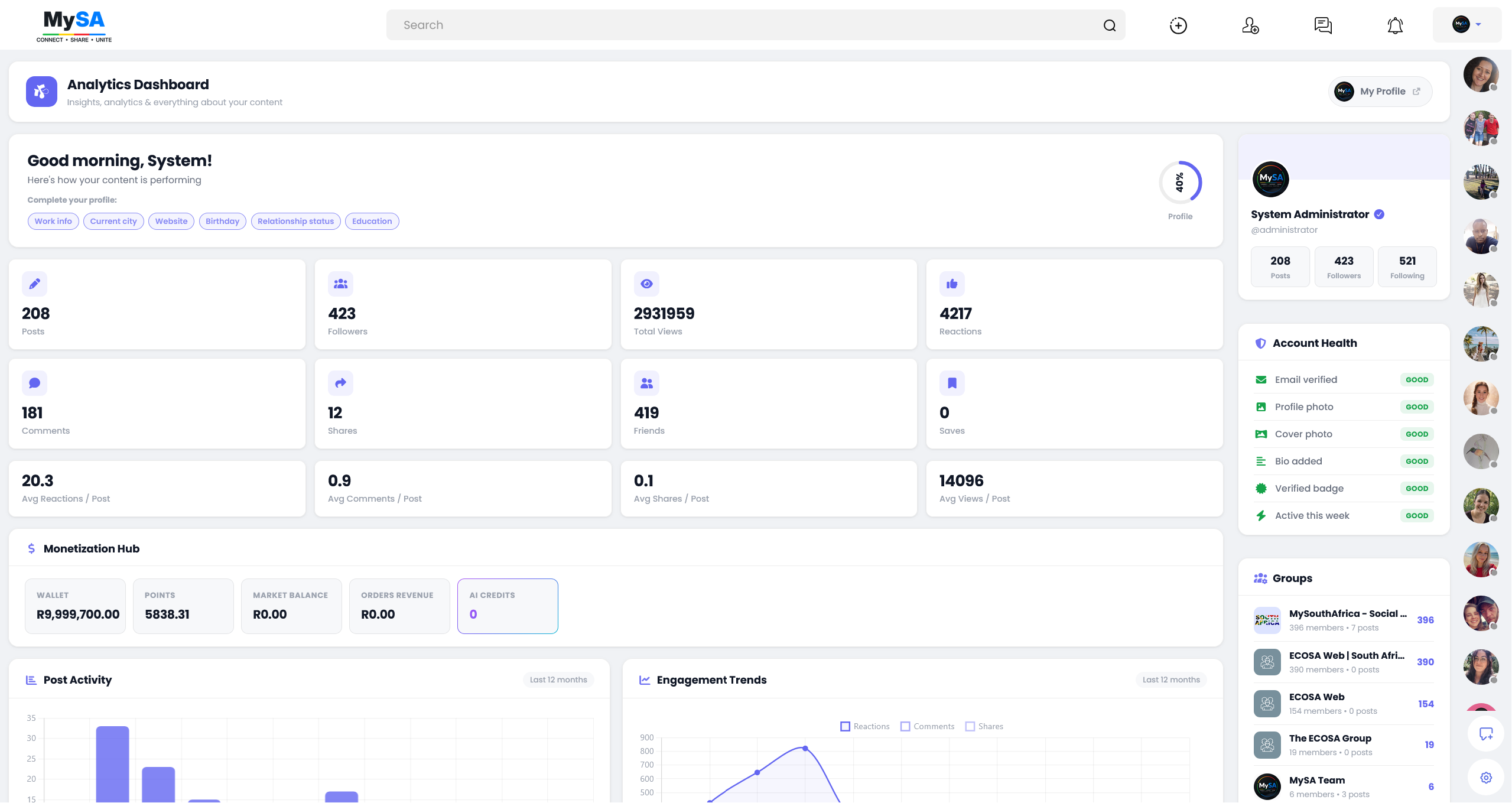Click the Profile photo health row
This screenshot has width=1512, height=803.
point(1344,407)
